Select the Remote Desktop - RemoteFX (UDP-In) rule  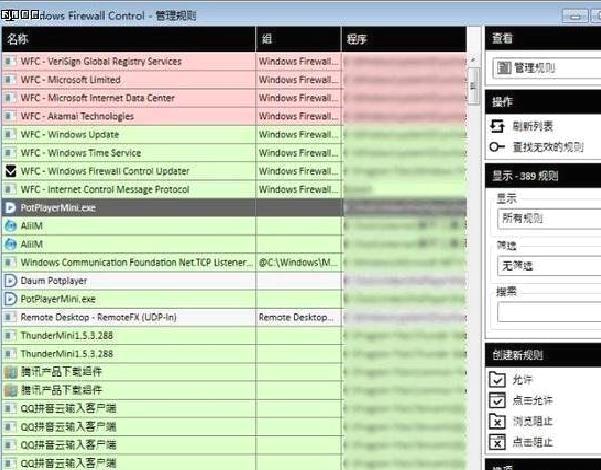pos(234,317)
